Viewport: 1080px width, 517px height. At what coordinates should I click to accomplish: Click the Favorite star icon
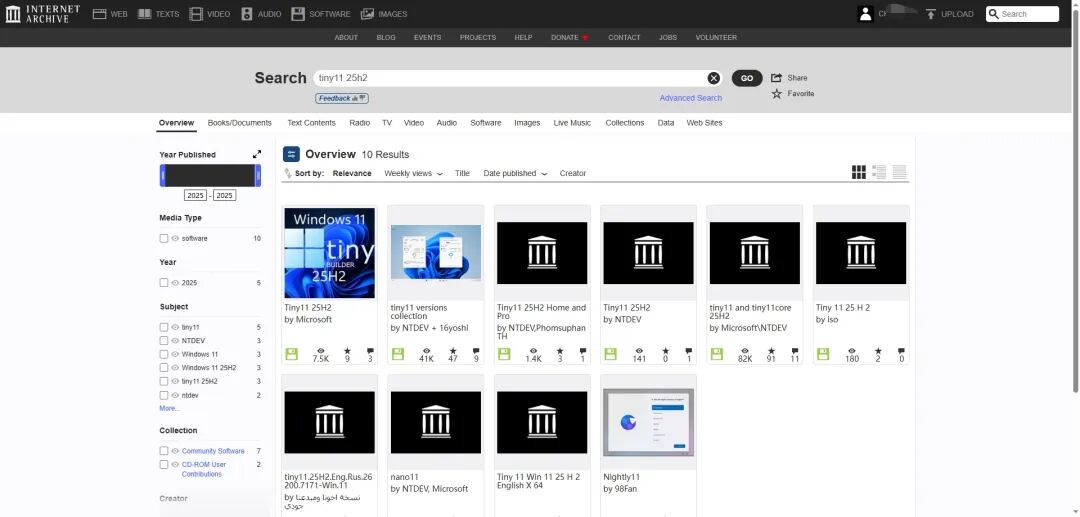[x=776, y=94]
